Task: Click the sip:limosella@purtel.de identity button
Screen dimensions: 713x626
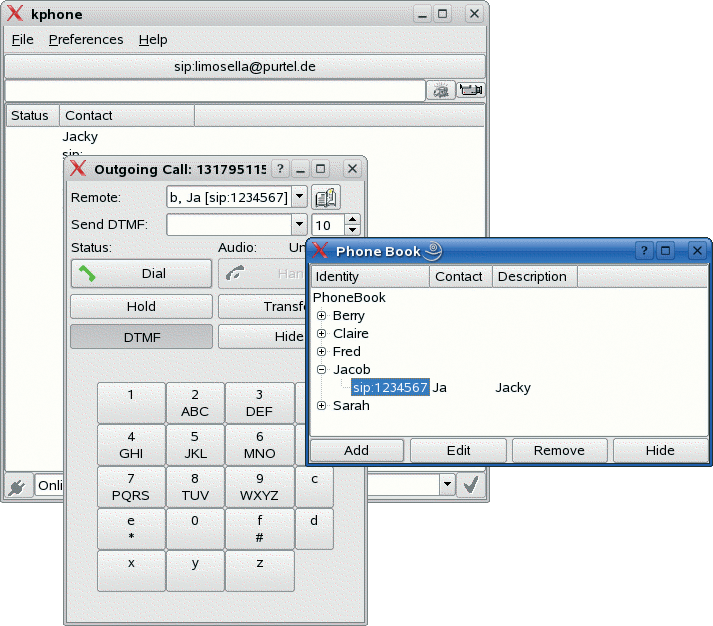Action: (245, 67)
